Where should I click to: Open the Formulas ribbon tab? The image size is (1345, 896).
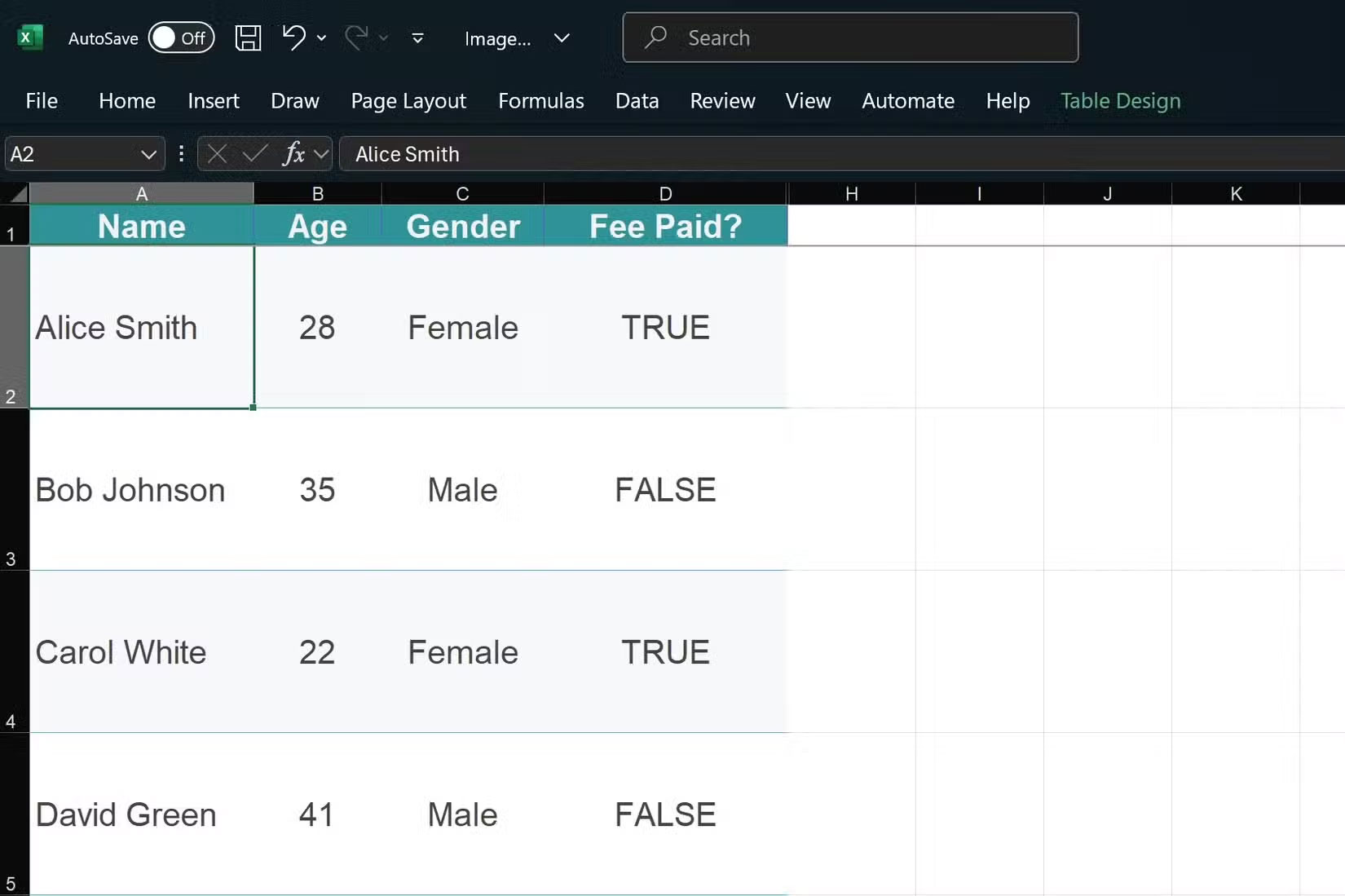pyautogui.click(x=540, y=100)
